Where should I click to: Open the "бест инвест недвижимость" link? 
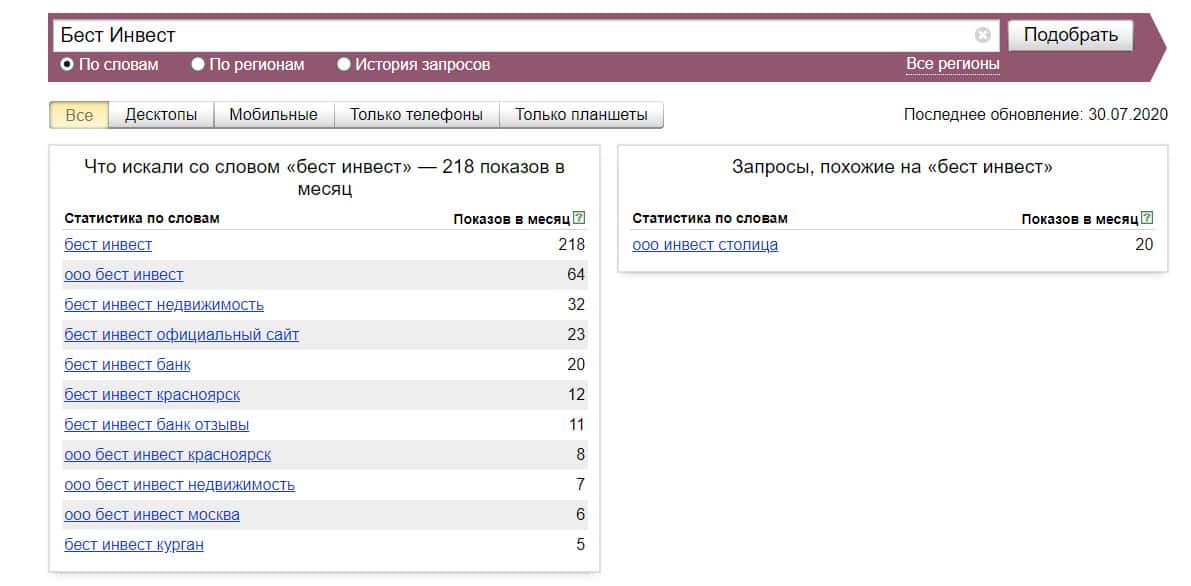pyautogui.click(x=164, y=304)
